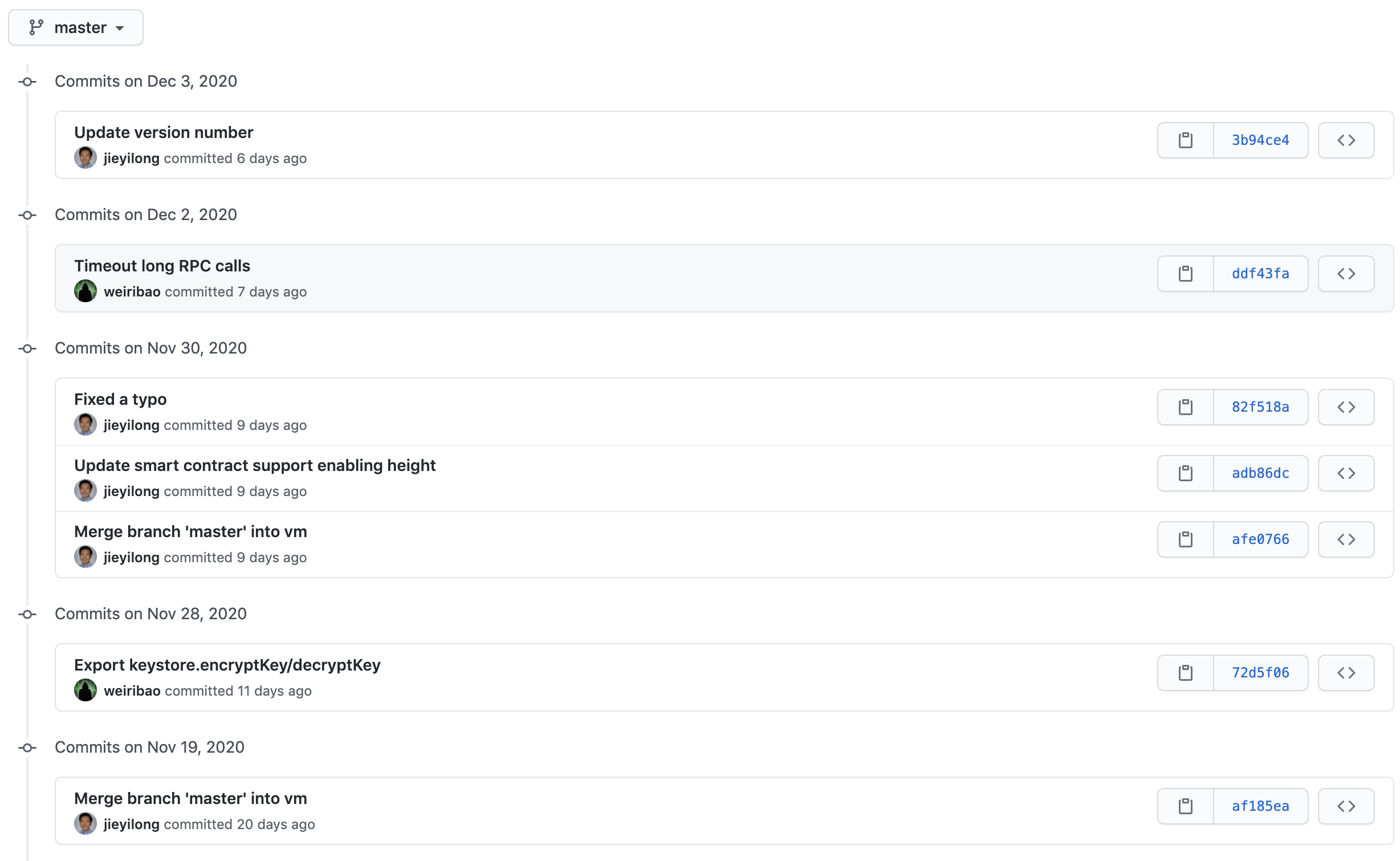Browse repository at commit 3b94ce4
This screenshot has height=861, width=1400.
1346,140
